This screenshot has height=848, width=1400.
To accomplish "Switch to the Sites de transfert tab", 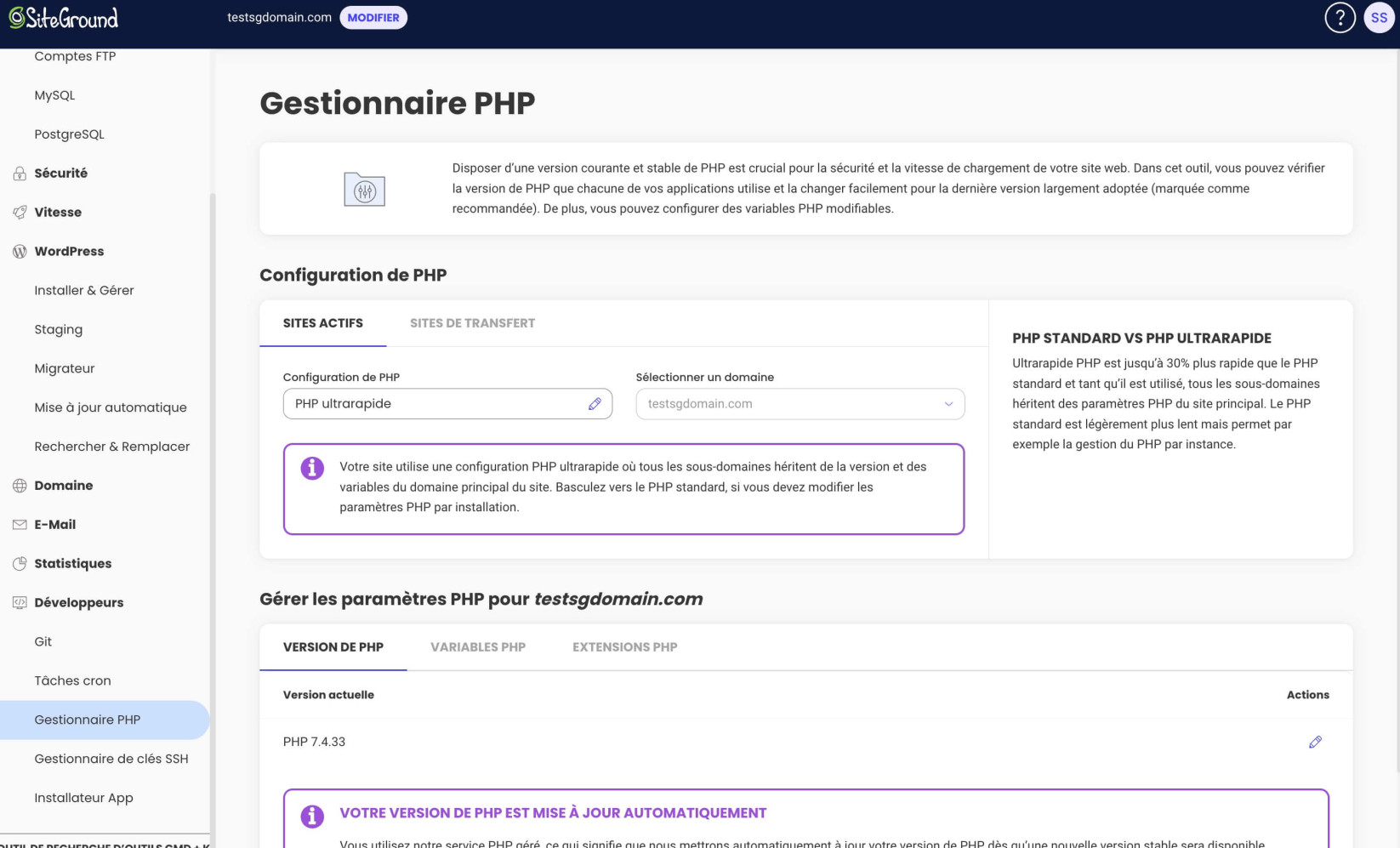I will [472, 323].
